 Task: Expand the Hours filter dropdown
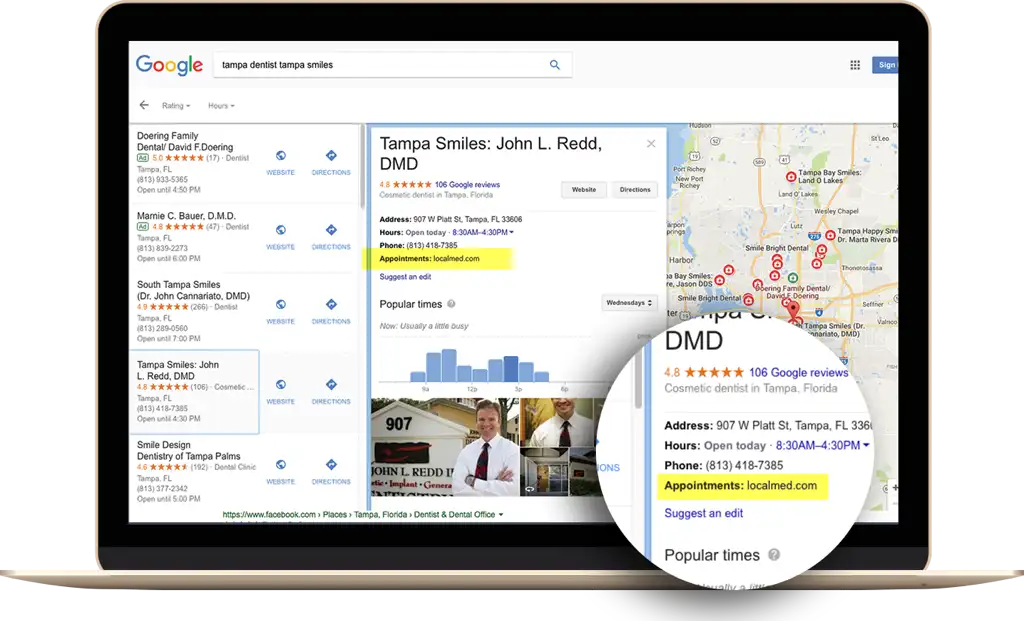(x=221, y=106)
